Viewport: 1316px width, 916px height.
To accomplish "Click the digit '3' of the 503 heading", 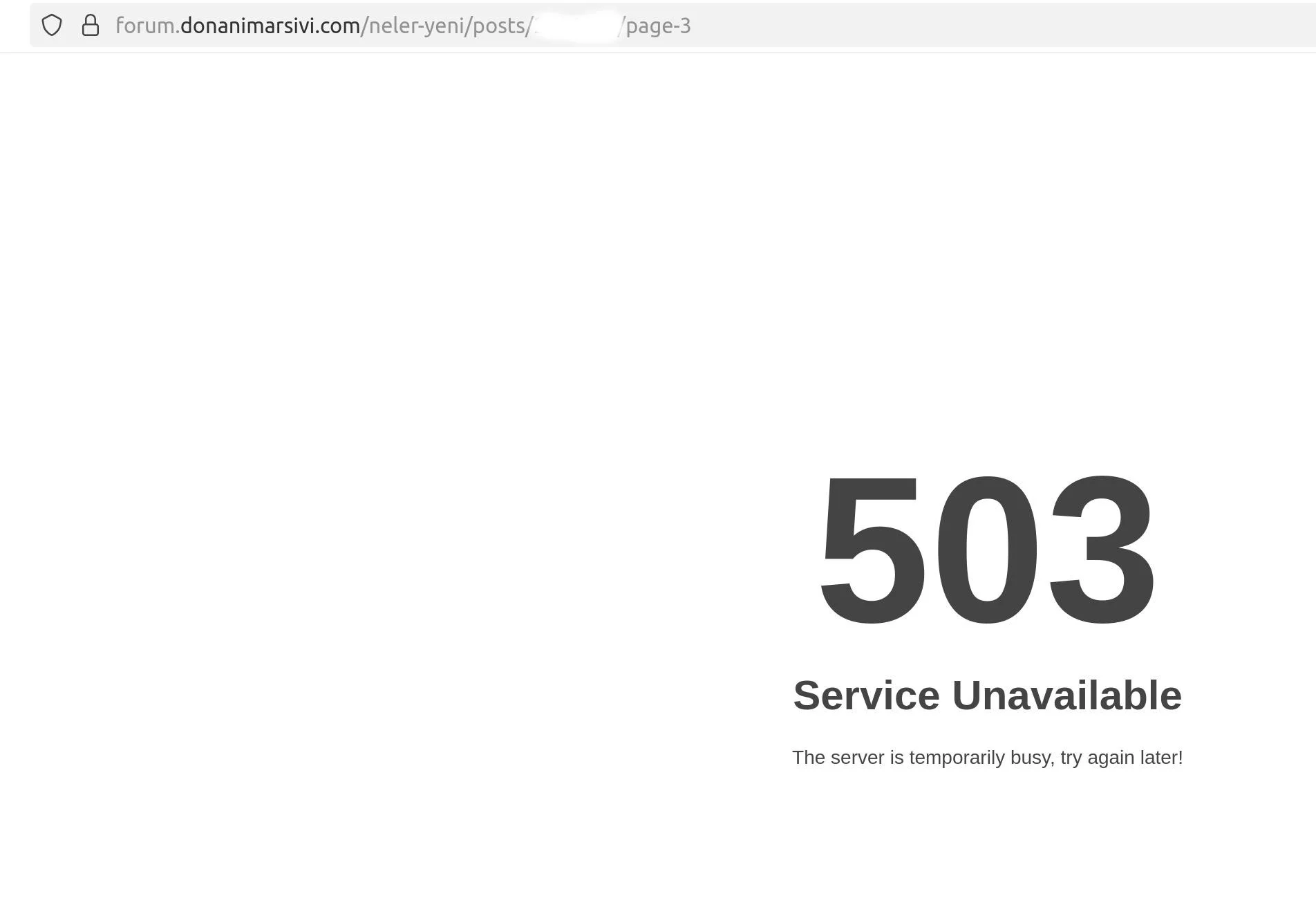I will coord(1102,550).
